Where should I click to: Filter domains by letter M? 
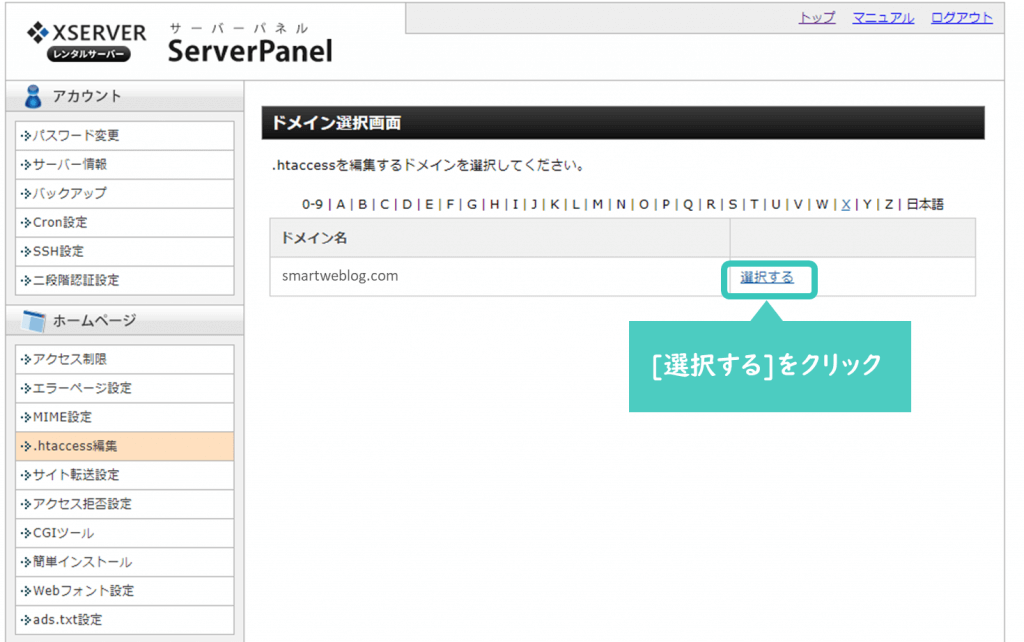coord(598,204)
